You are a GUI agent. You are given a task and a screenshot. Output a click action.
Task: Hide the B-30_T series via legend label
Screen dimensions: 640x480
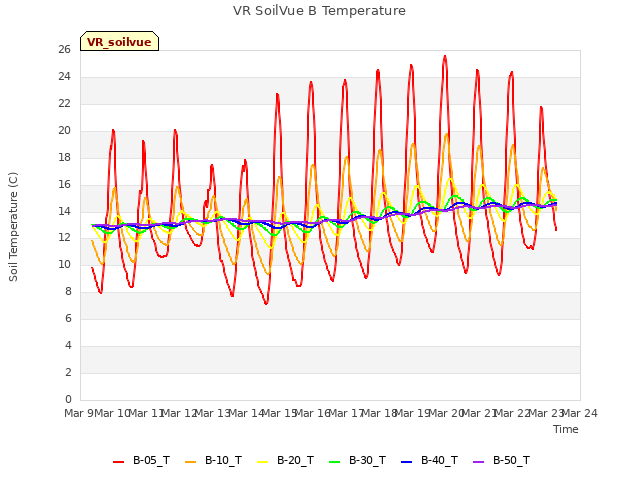367,460
